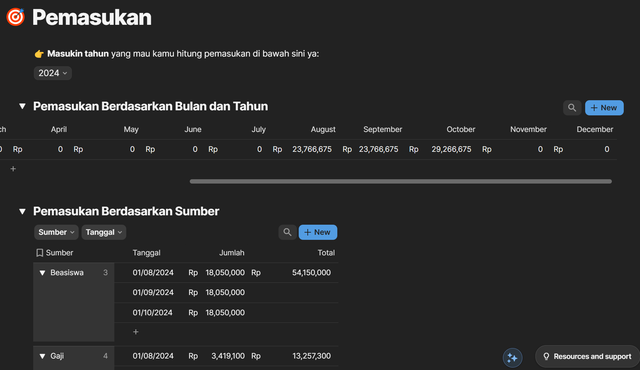Image resolution: width=640 pixels, height=370 pixels.
Task: Click the December value 0
Action: pos(607,149)
